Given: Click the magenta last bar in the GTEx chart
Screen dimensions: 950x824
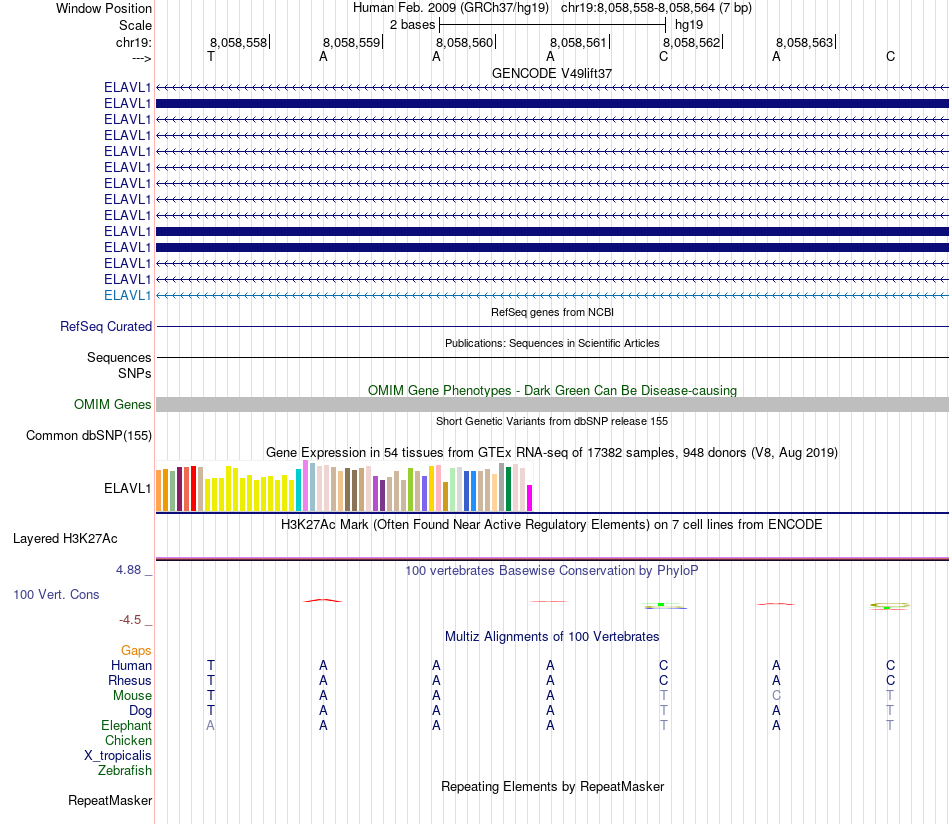Looking at the screenshot, I should click(x=530, y=498).
